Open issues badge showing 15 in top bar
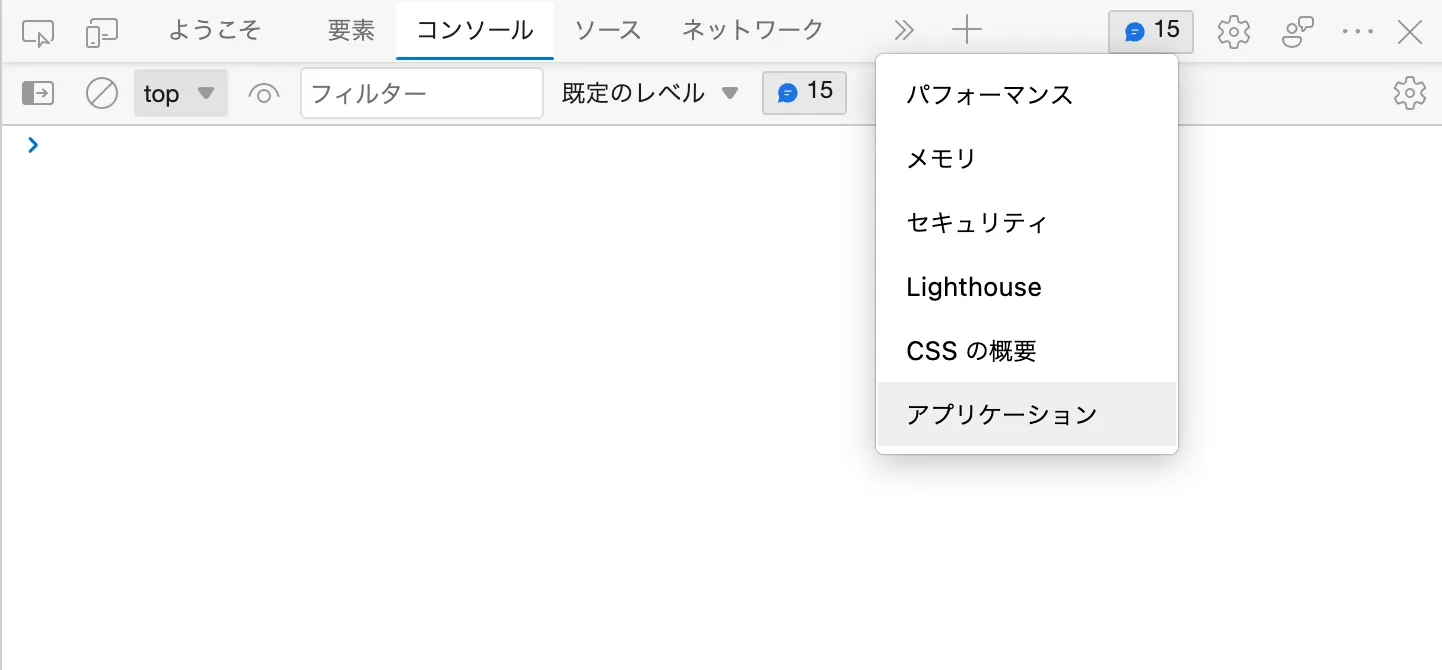 tap(1151, 31)
